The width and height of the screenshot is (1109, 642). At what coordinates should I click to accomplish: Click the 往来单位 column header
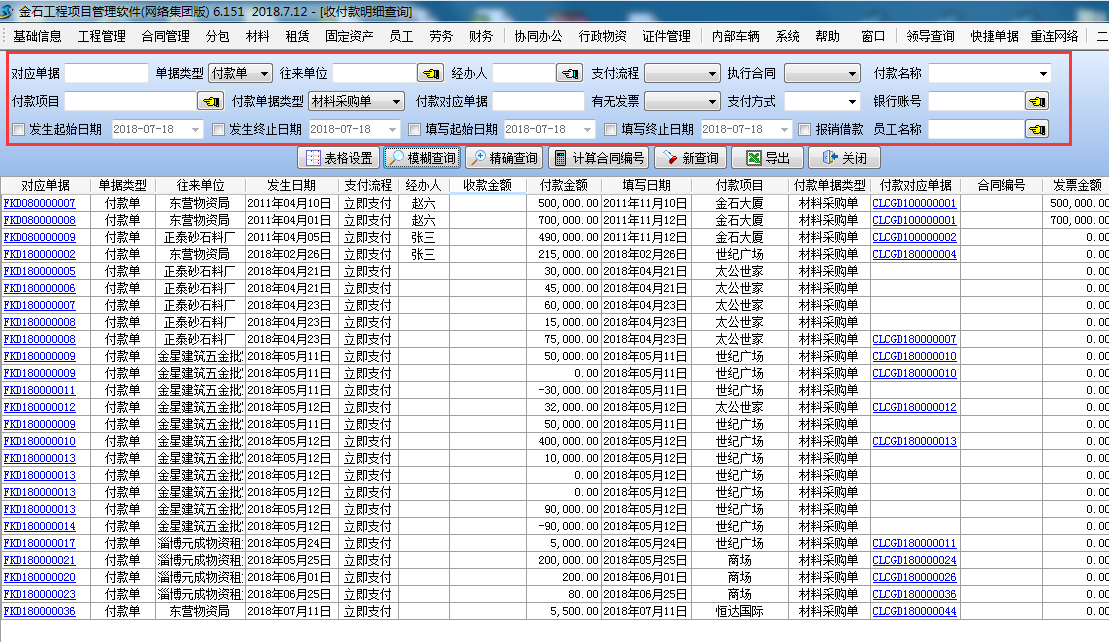coord(200,185)
